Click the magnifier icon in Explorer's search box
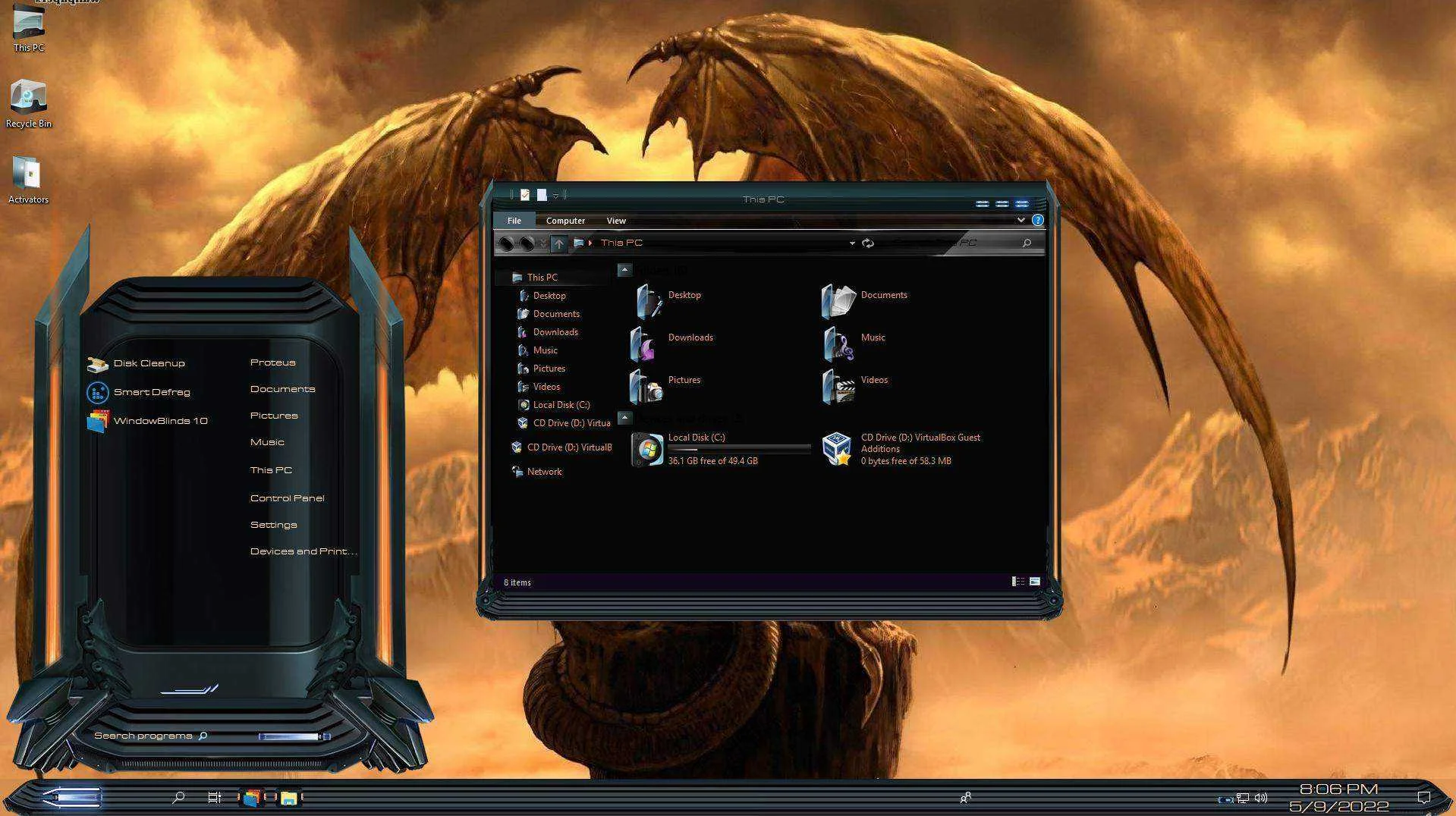Viewport: 1456px width, 816px height. pos(1027,243)
